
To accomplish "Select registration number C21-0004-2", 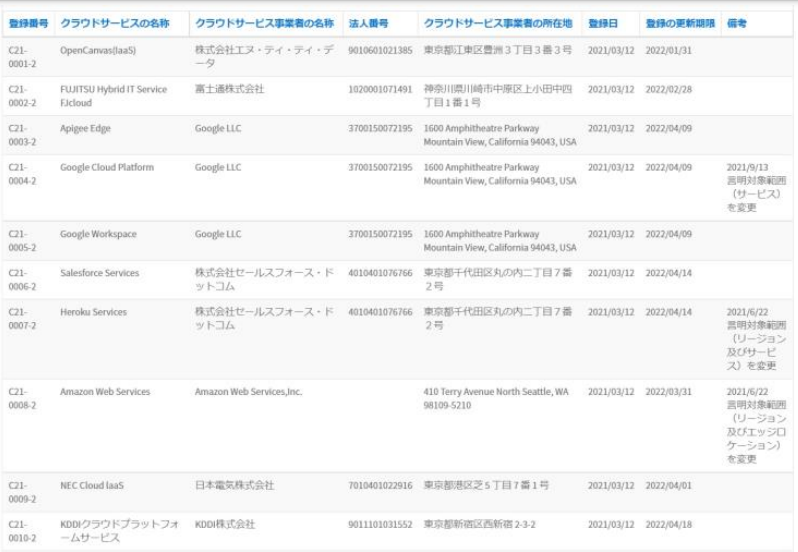I will pyautogui.click(x=22, y=174).
